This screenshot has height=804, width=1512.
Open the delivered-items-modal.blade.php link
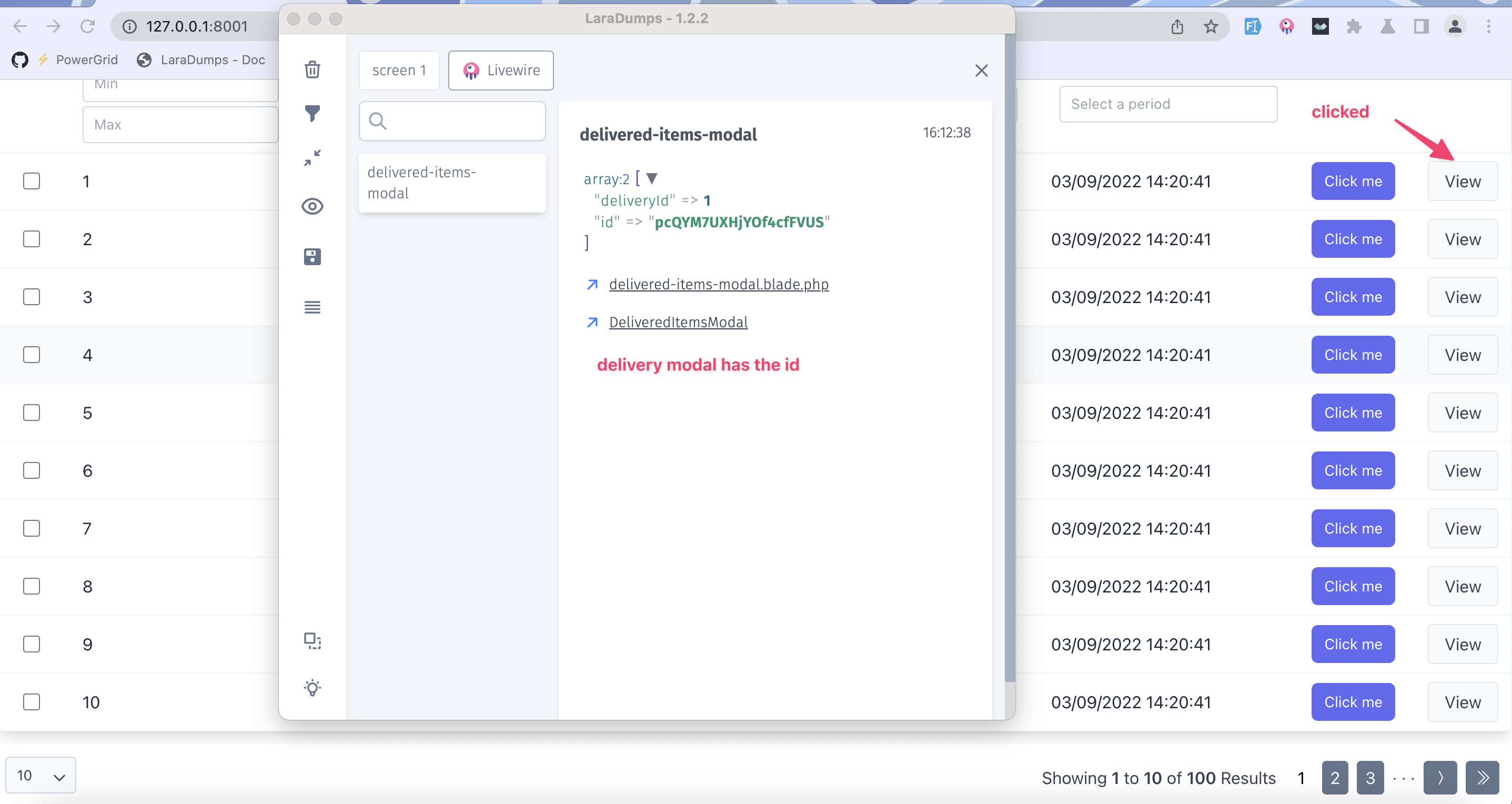719,284
